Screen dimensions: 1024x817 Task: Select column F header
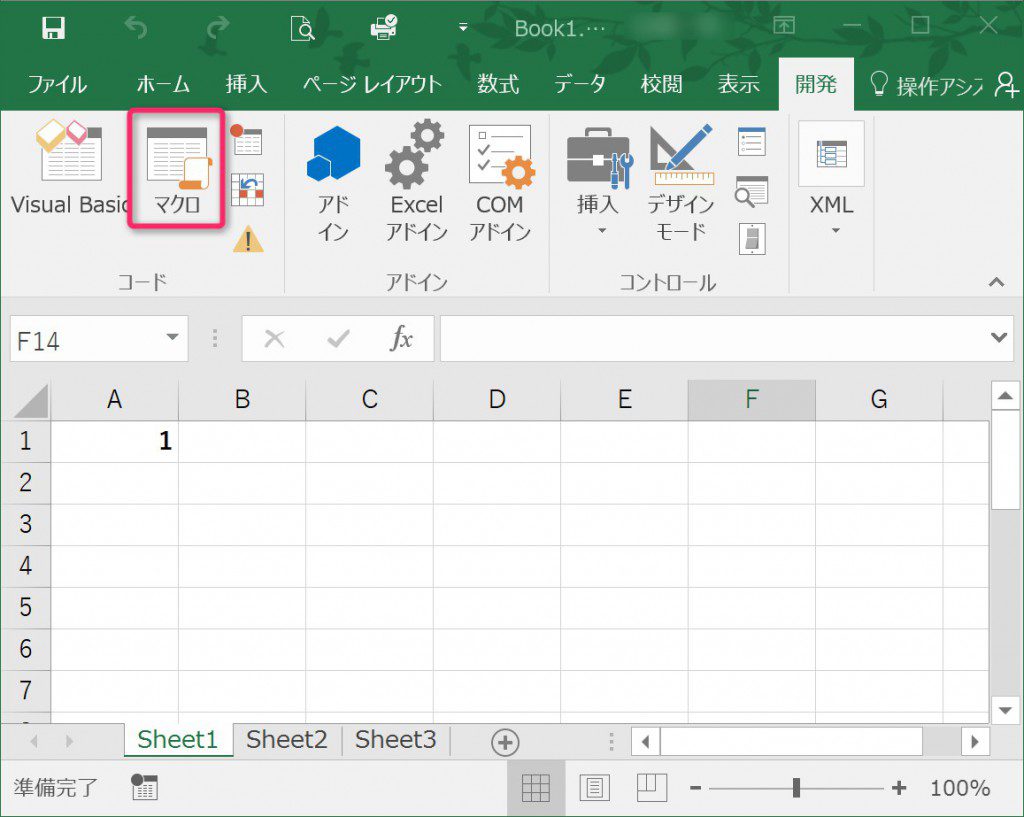(x=752, y=399)
